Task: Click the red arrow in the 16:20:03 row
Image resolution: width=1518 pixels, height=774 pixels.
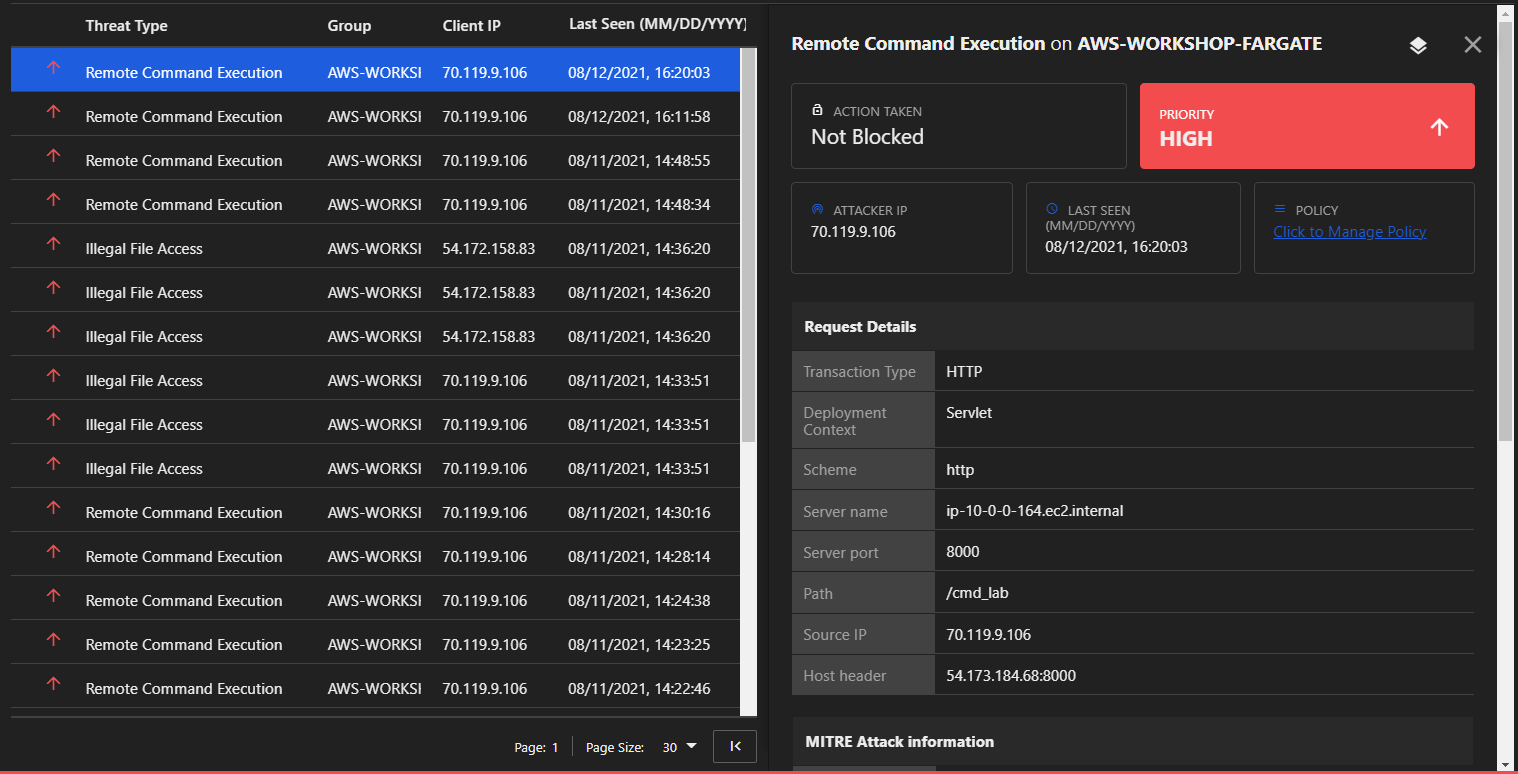Action: click(54, 68)
